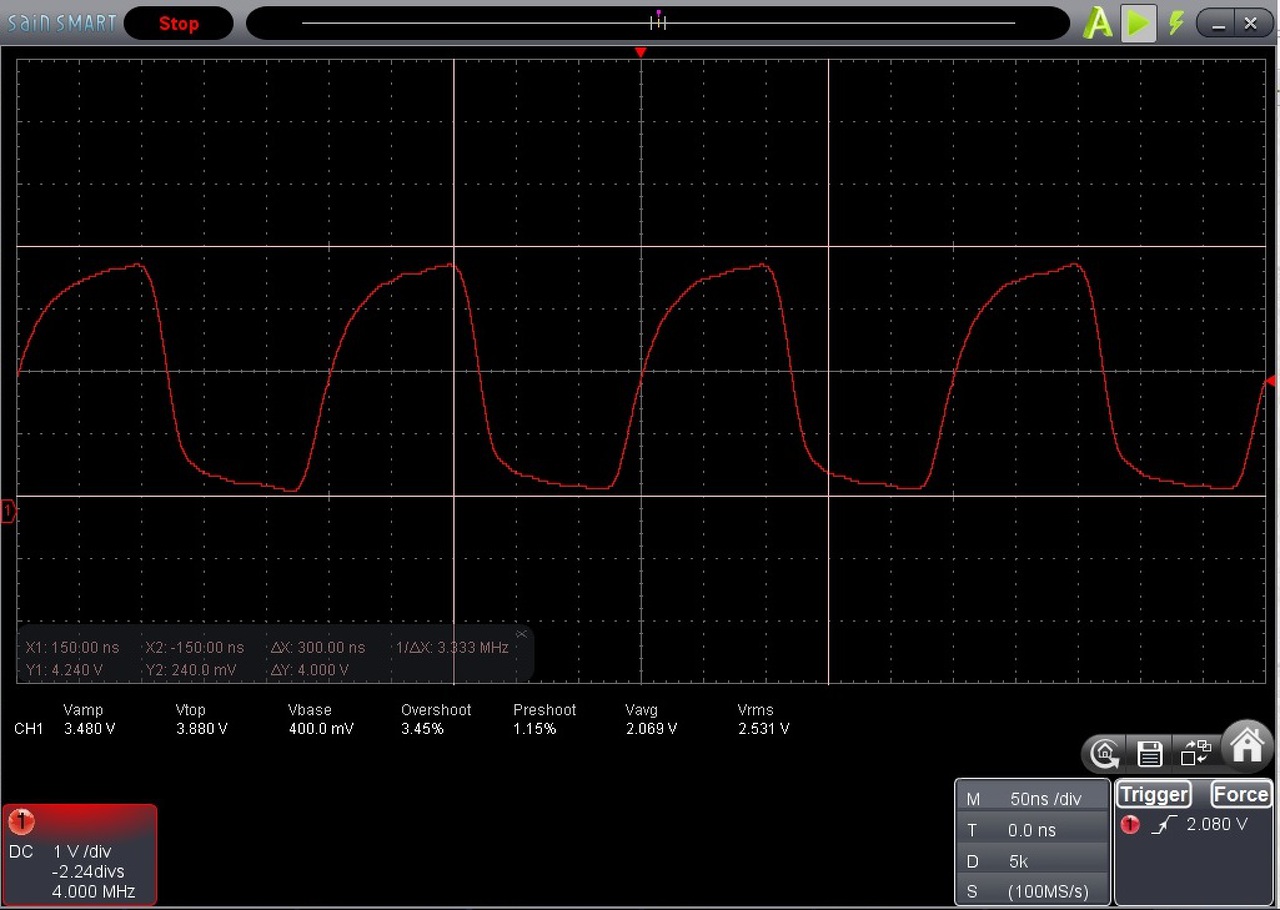Click the rising edge trigger slope icon

click(1164, 825)
